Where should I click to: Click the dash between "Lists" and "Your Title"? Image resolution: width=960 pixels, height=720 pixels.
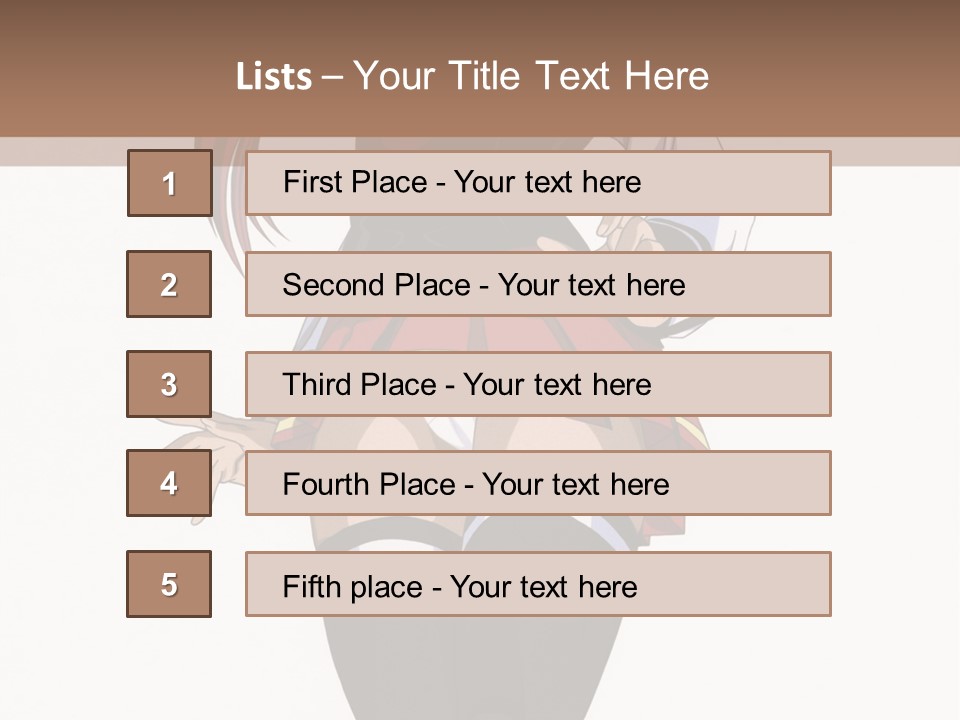pos(332,77)
